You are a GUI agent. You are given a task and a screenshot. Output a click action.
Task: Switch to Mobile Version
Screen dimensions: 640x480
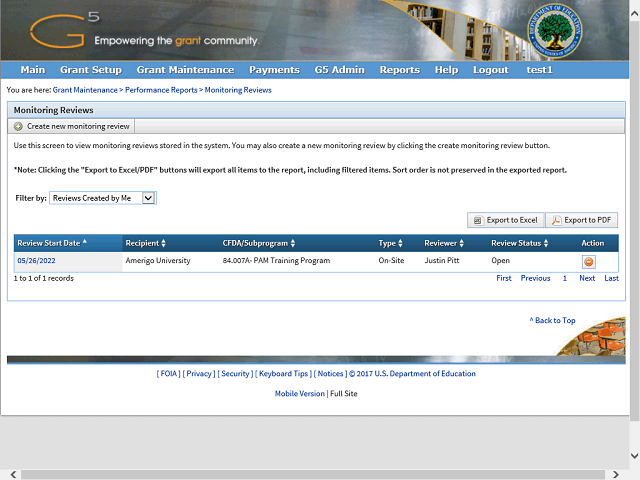tap(300, 394)
